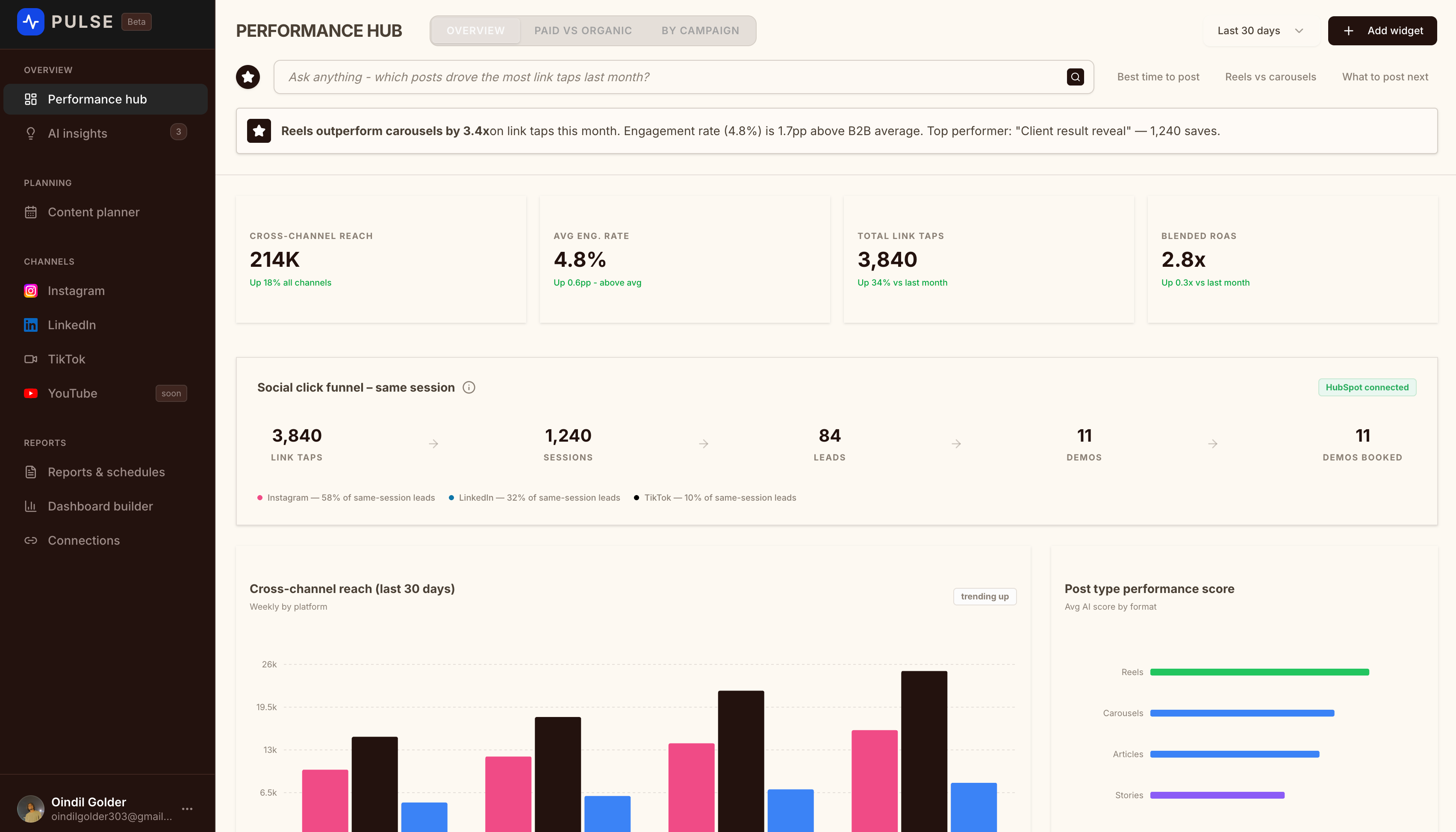Select TikTok channel in the sidebar
Screen dimensions: 1456x832
pos(106,360)
